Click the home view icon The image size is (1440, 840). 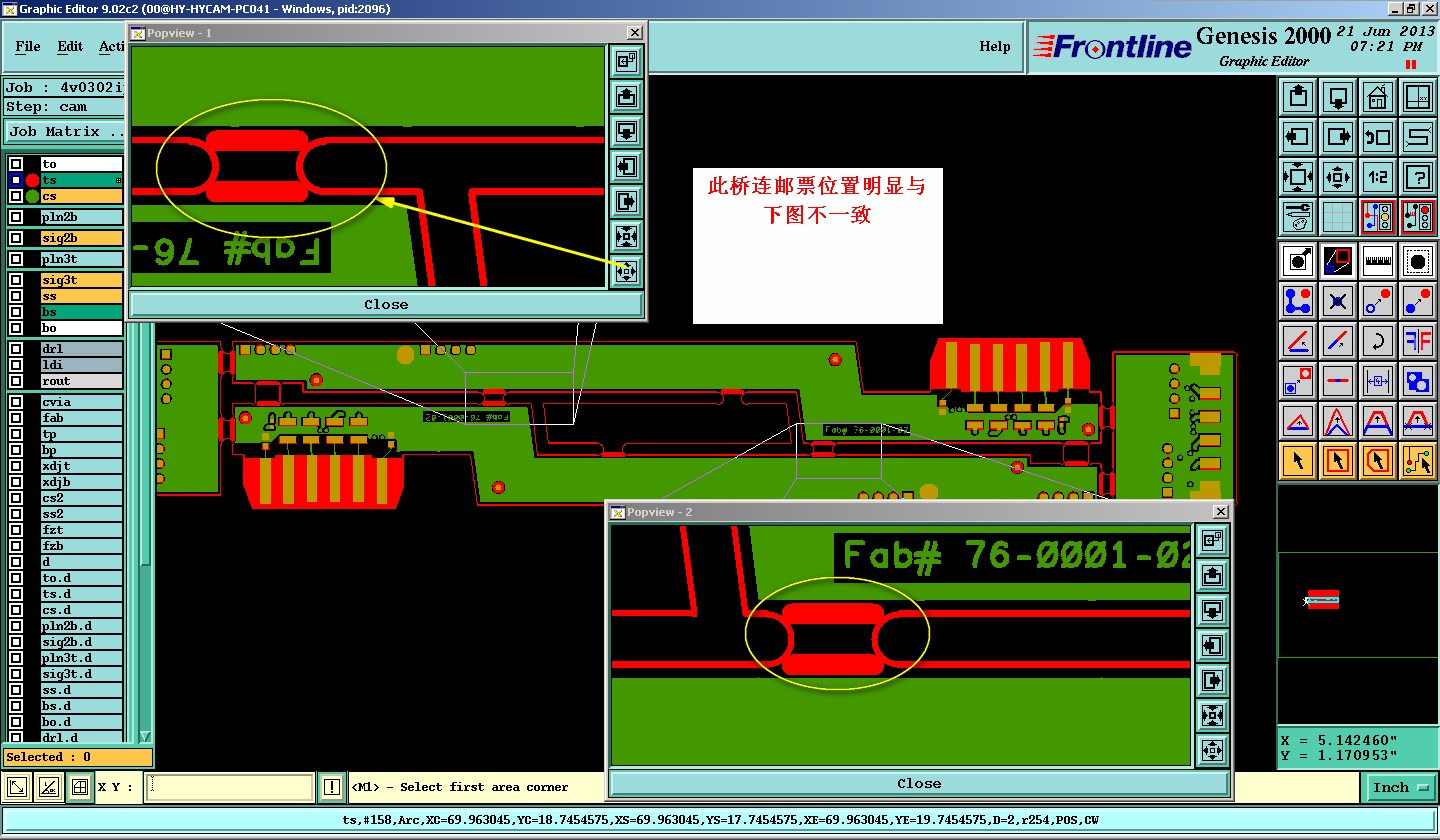pyautogui.click(x=1378, y=98)
